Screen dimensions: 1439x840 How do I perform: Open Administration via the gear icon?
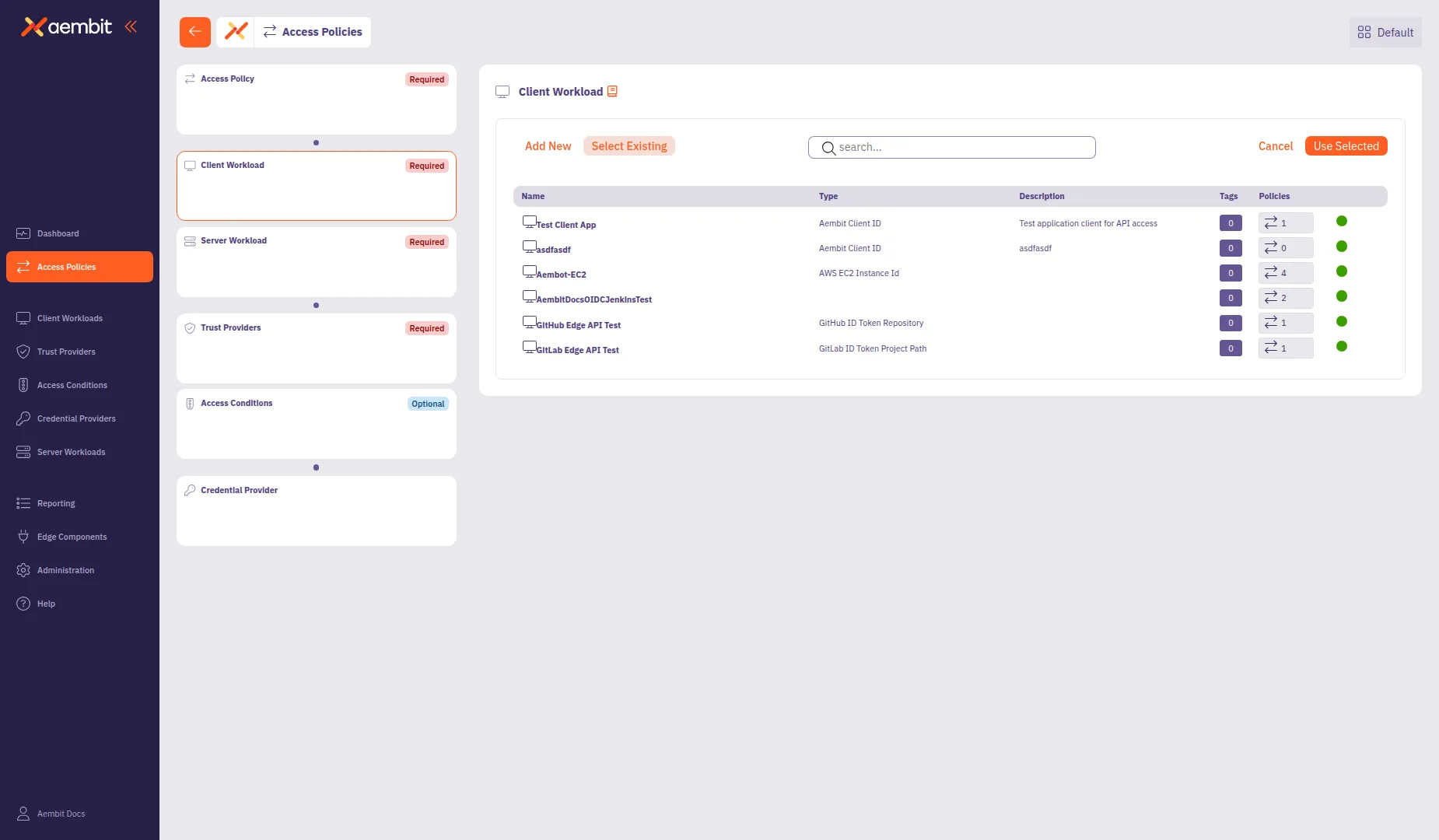point(23,569)
